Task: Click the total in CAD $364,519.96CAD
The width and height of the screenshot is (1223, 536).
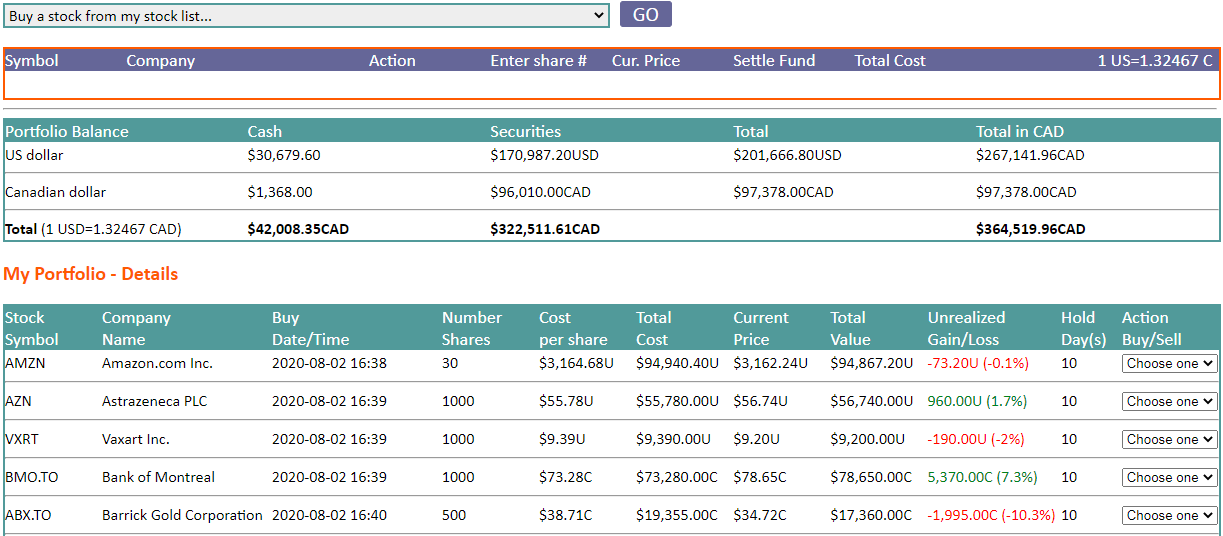Action: tap(1030, 229)
